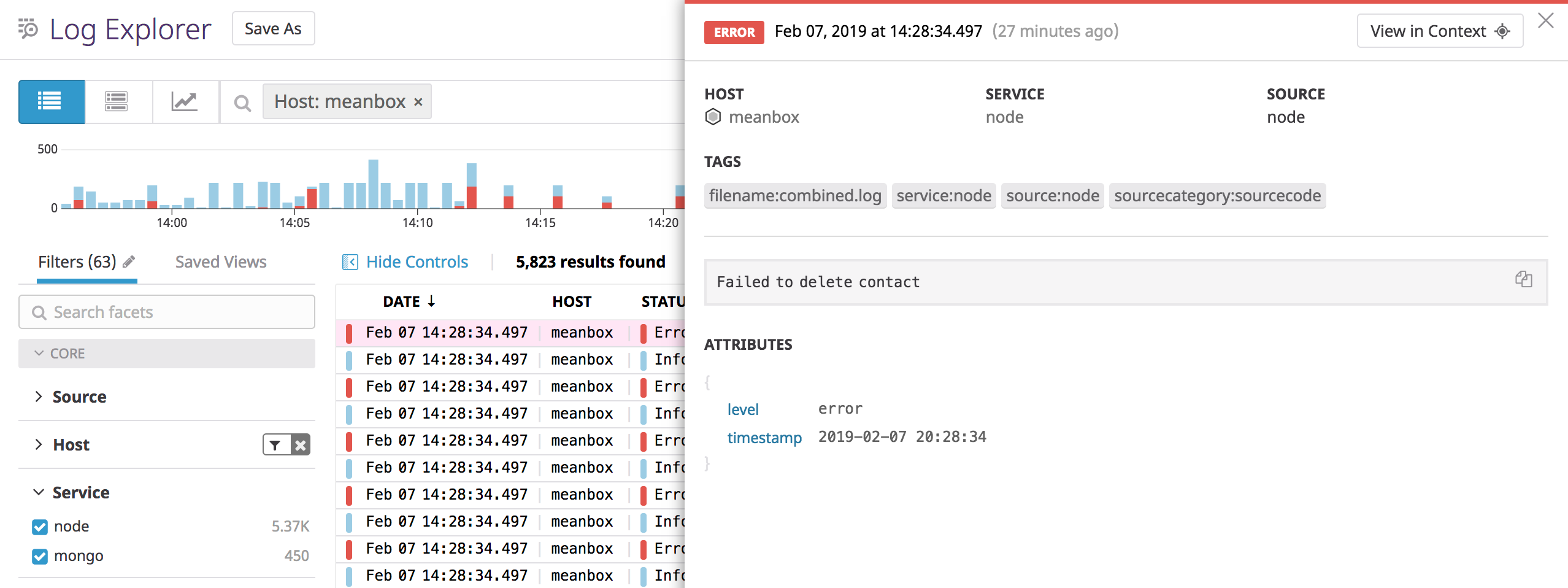Image resolution: width=1568 pixels, height=588 pixels.
Task: Uncheck the mongo service checkbox
Action: 39,556
